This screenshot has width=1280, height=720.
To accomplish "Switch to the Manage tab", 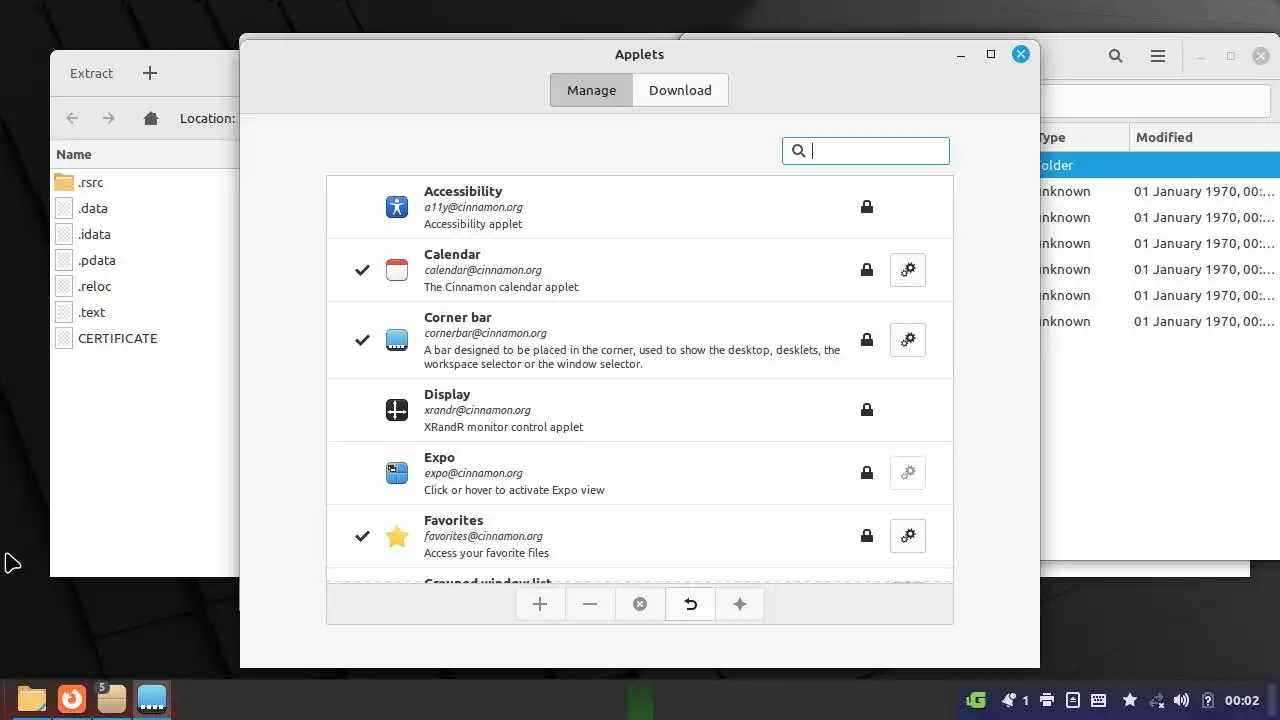I will coord(591,90).
